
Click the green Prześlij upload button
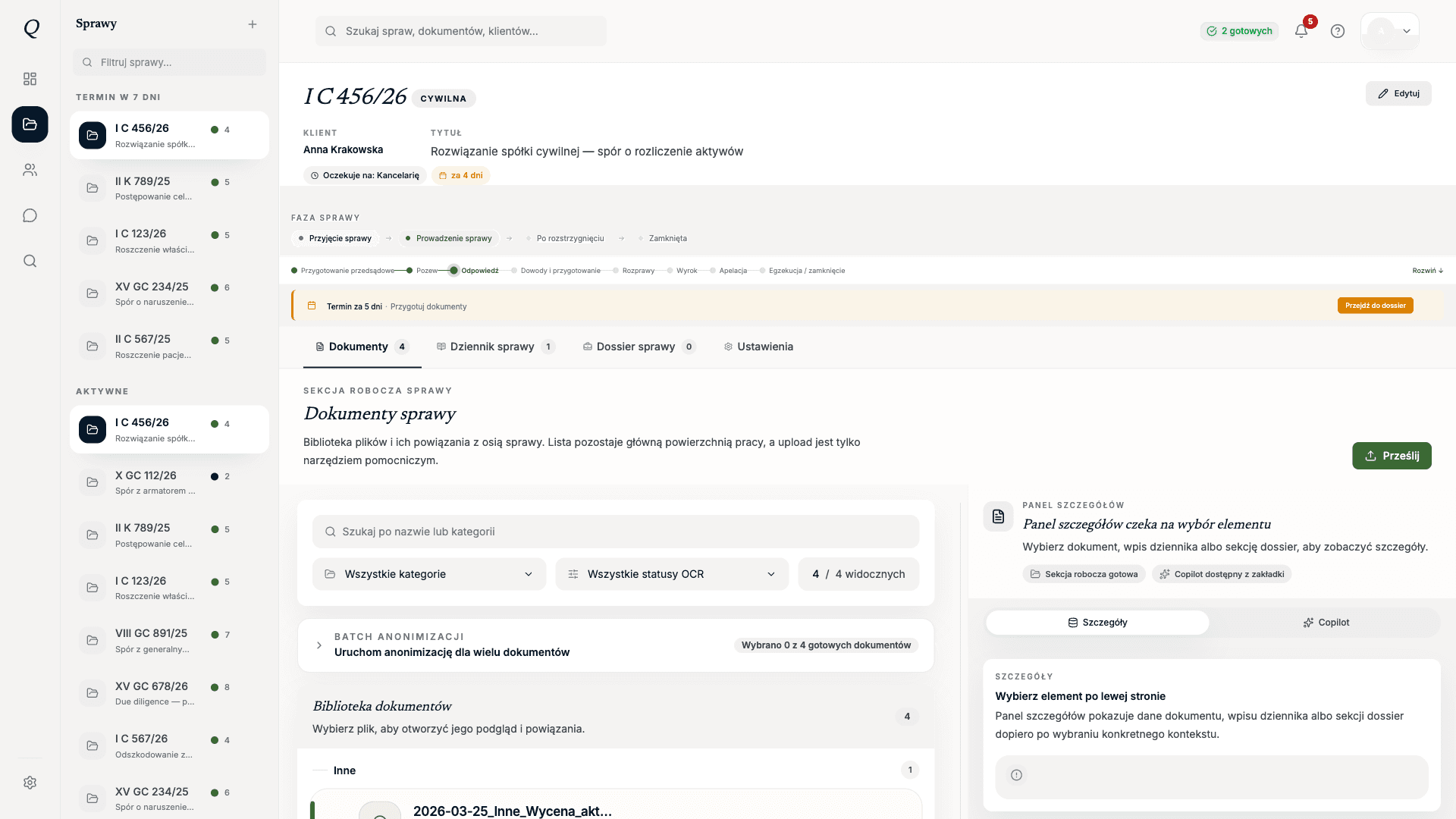pyautogui.click(x=1392, y=456)
